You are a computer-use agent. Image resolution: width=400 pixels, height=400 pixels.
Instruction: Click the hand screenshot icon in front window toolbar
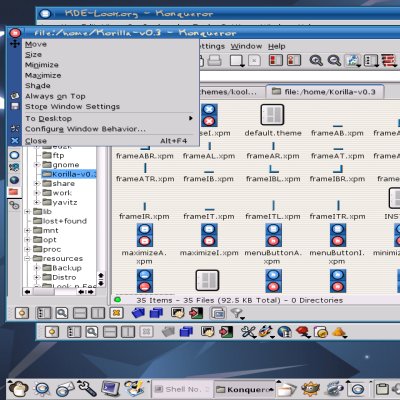click(x=177, y=313)
